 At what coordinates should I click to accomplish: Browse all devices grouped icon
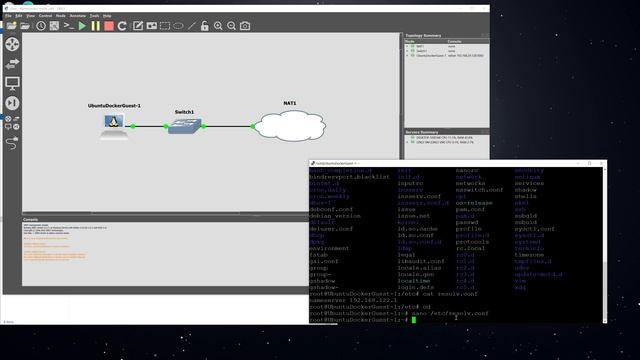(12, 123)
